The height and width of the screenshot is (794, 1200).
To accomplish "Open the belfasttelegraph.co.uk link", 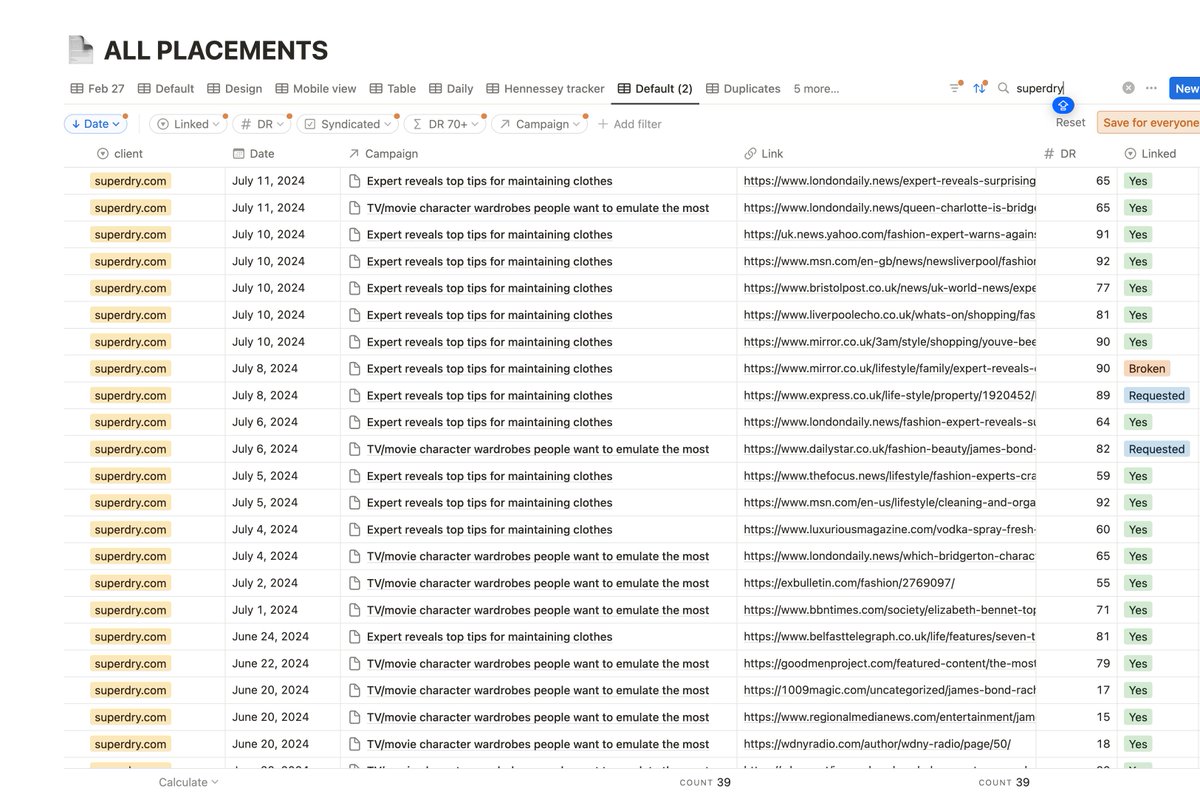I will pyautogui.click(x=889, y=637).
